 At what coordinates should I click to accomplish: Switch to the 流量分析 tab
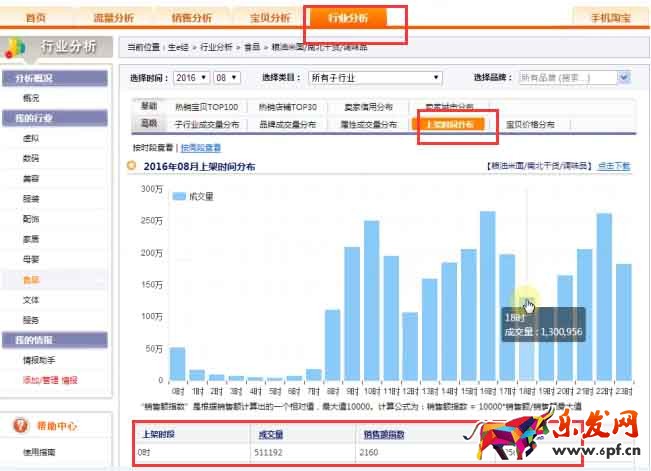click(116, 18)
